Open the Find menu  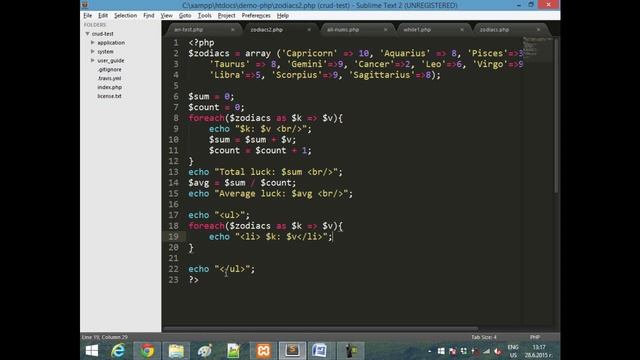pos(149,16)
